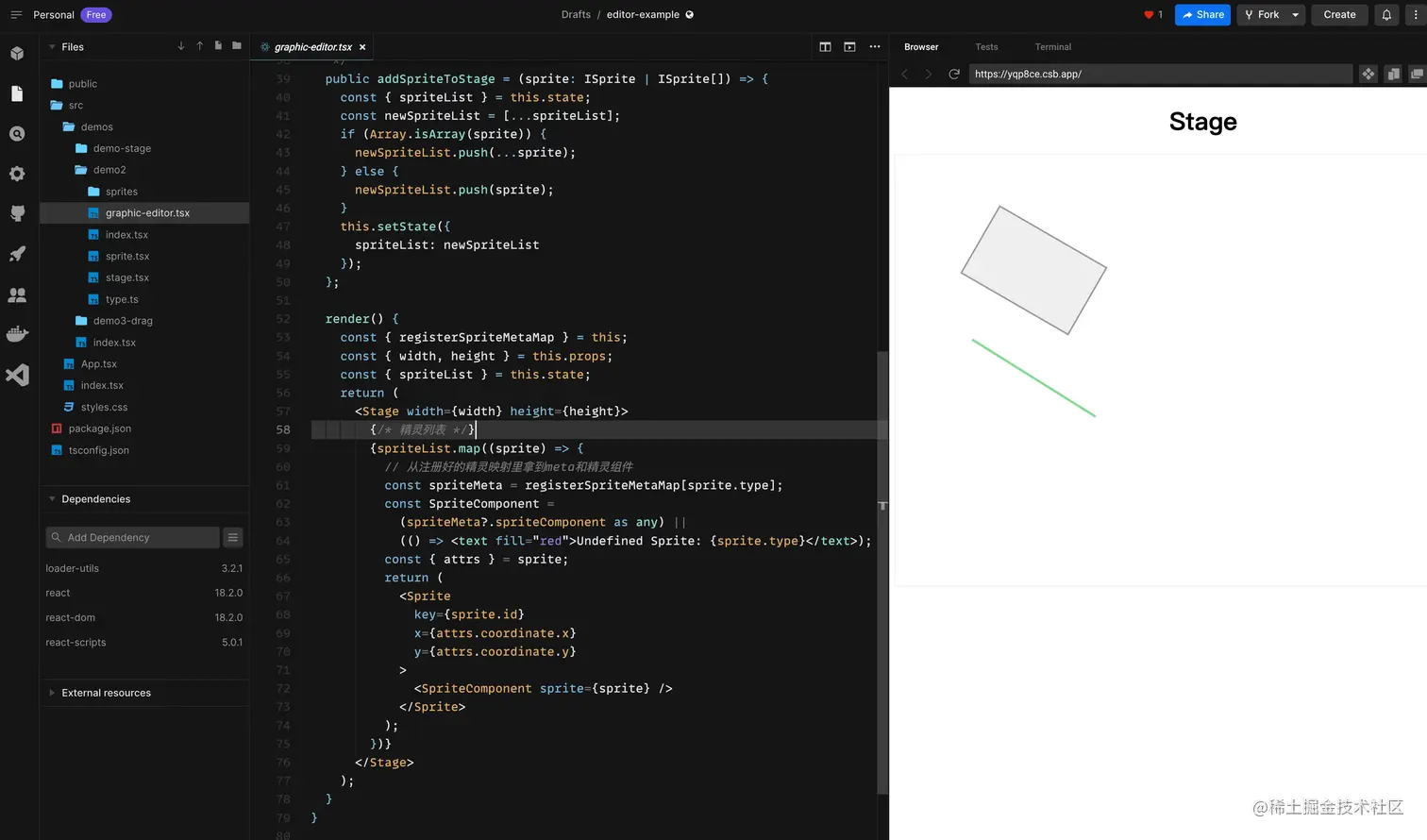Click the Fork button

1261,14
